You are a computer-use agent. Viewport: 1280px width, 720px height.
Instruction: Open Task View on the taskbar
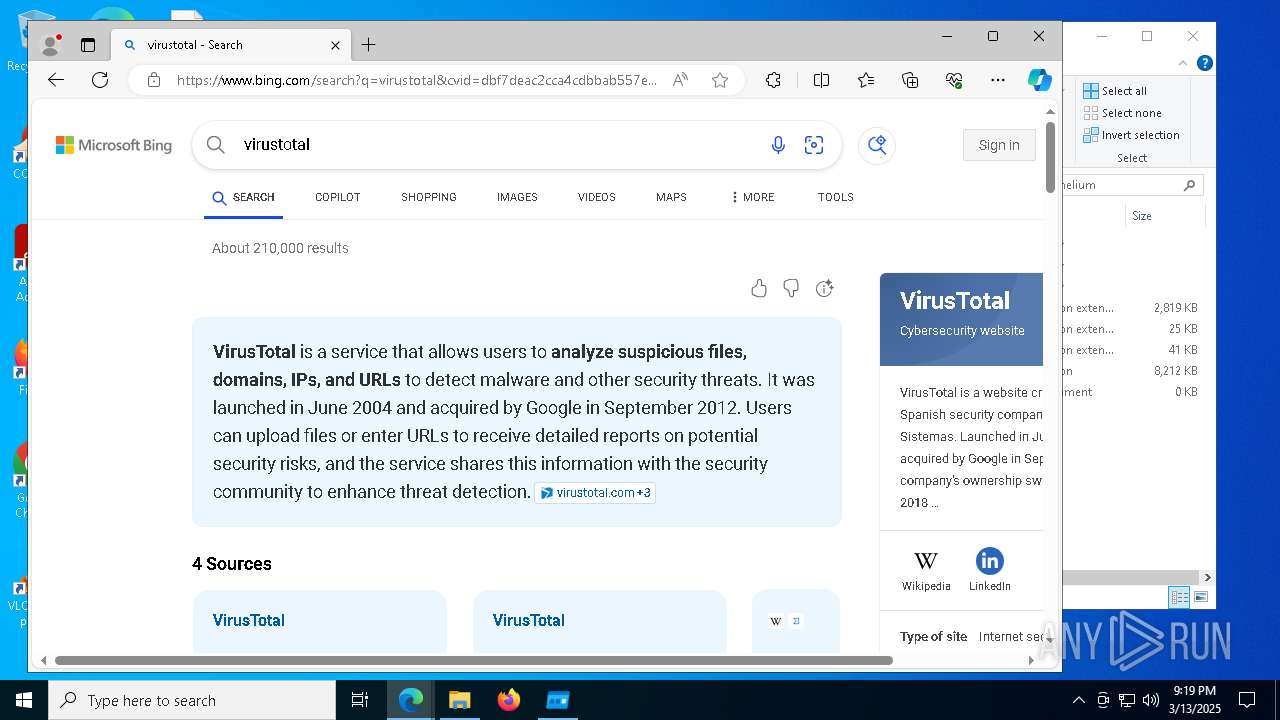(x=360, y=700)
